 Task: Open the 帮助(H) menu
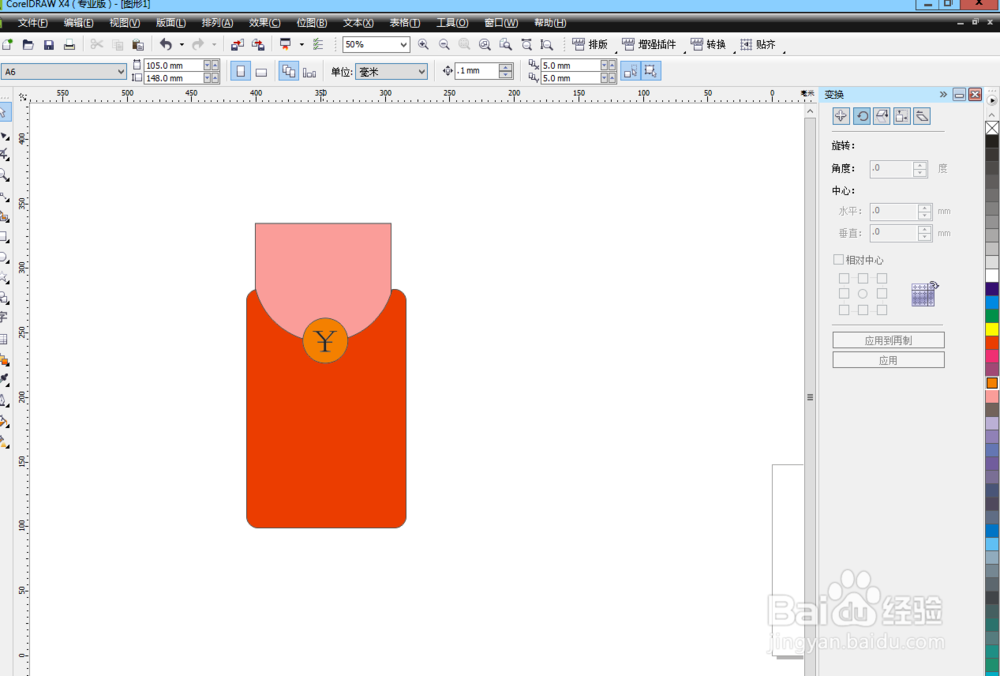click(x=550, y=23)
